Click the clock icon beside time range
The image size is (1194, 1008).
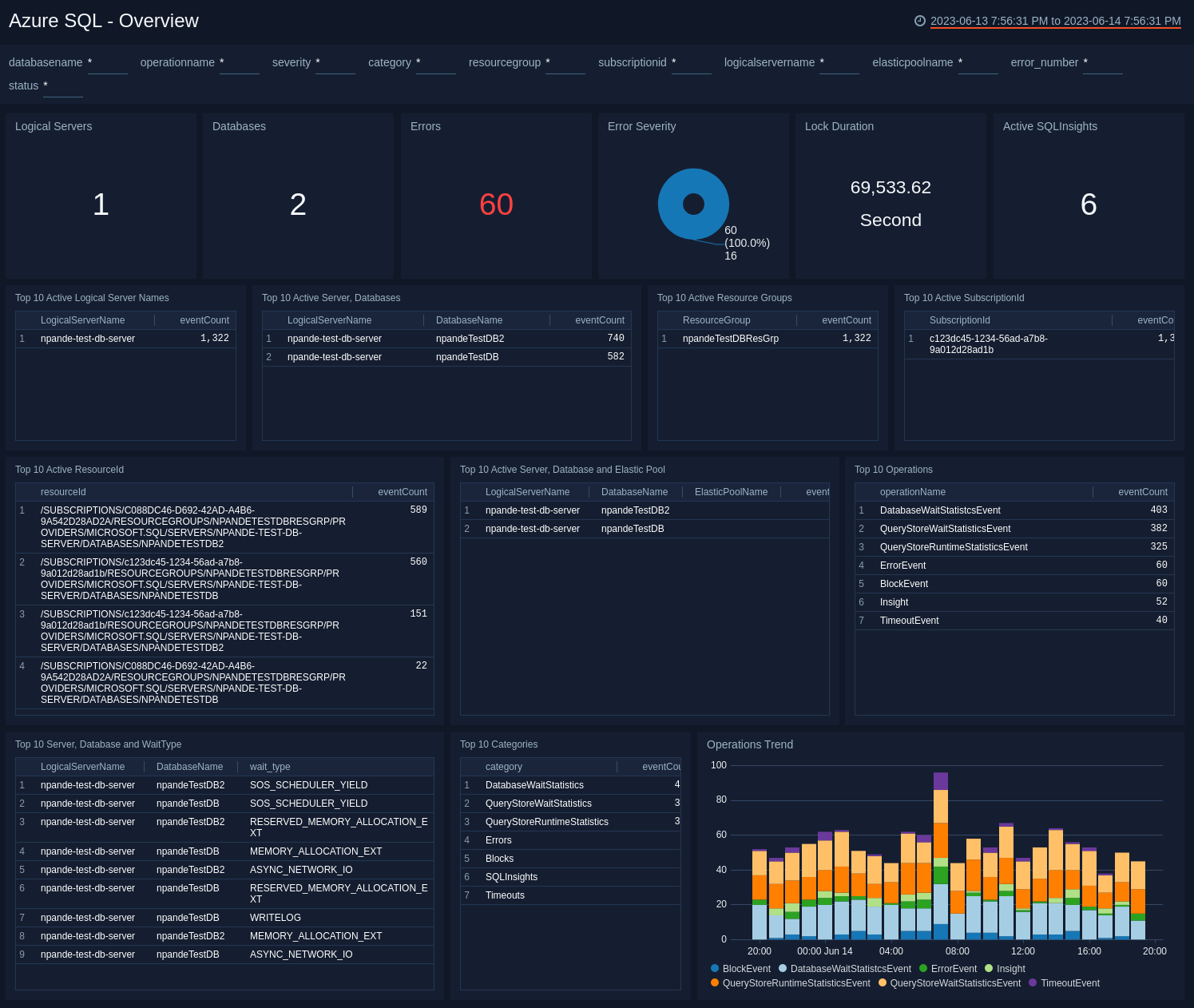(x=920, y=21)
